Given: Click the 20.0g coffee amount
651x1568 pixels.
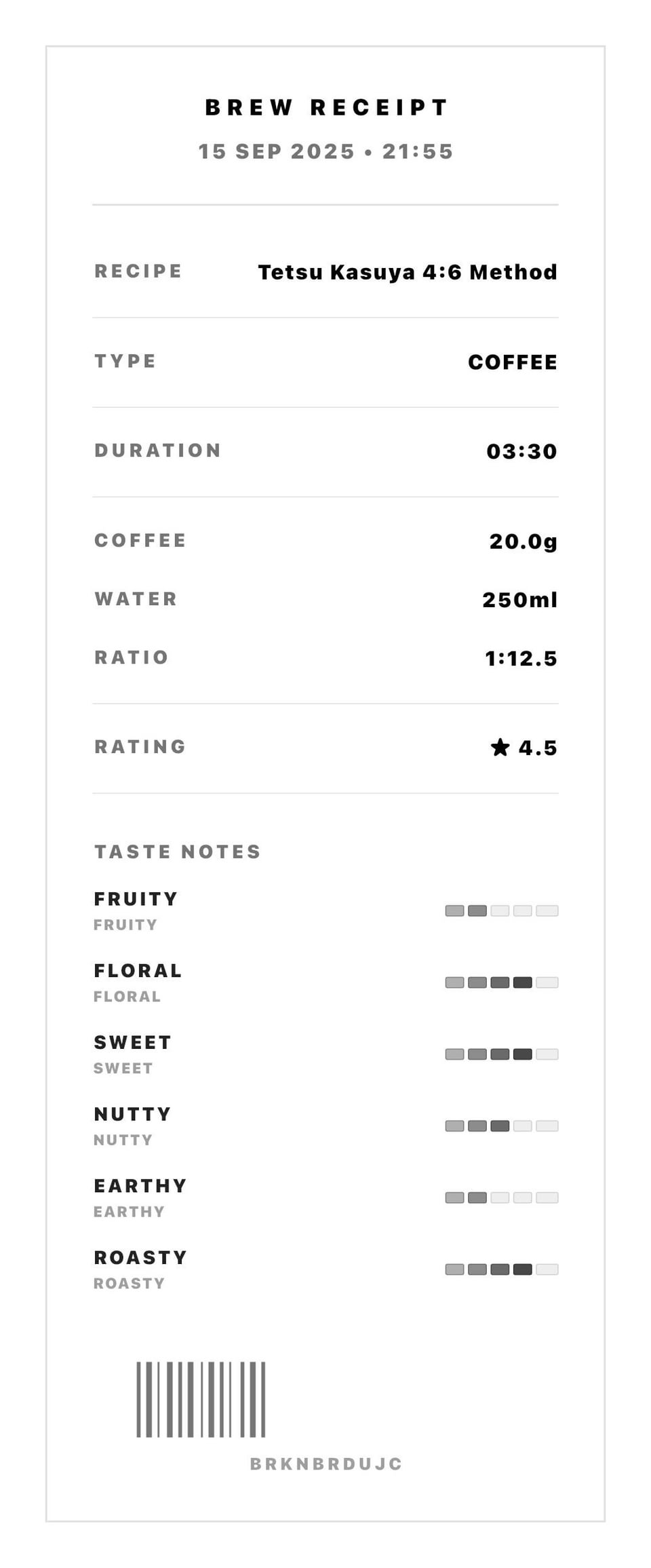Looking at the screenshot, I should (523, 541).
